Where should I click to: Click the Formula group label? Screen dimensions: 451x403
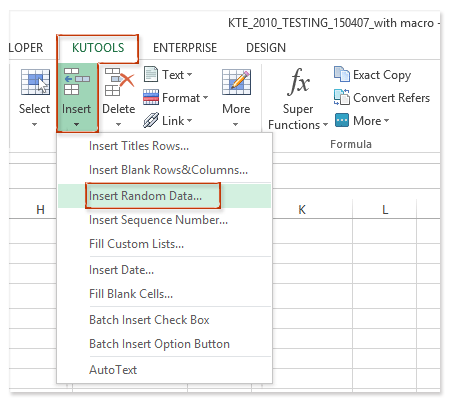coord(351,144)
